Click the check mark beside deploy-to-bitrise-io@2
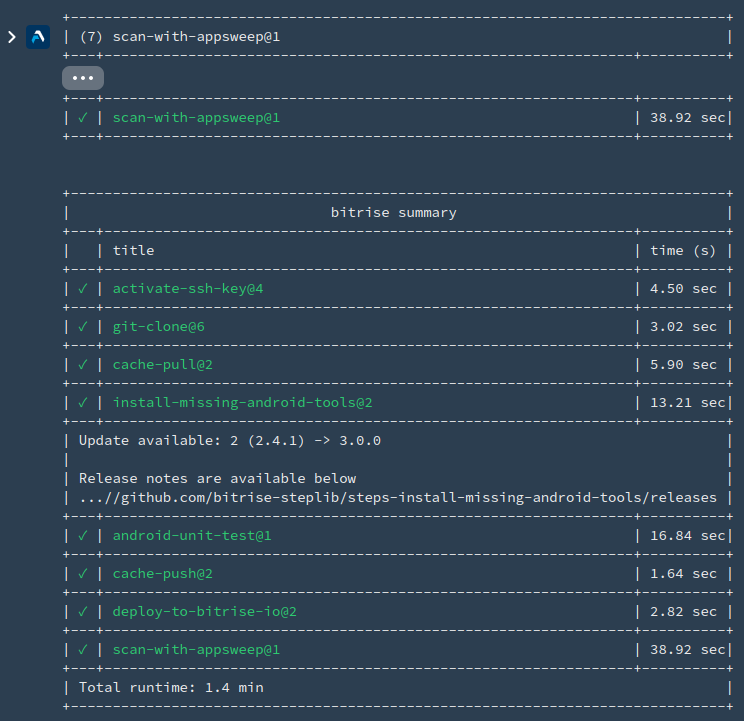744x721 pixels. (x=83, y=611)
